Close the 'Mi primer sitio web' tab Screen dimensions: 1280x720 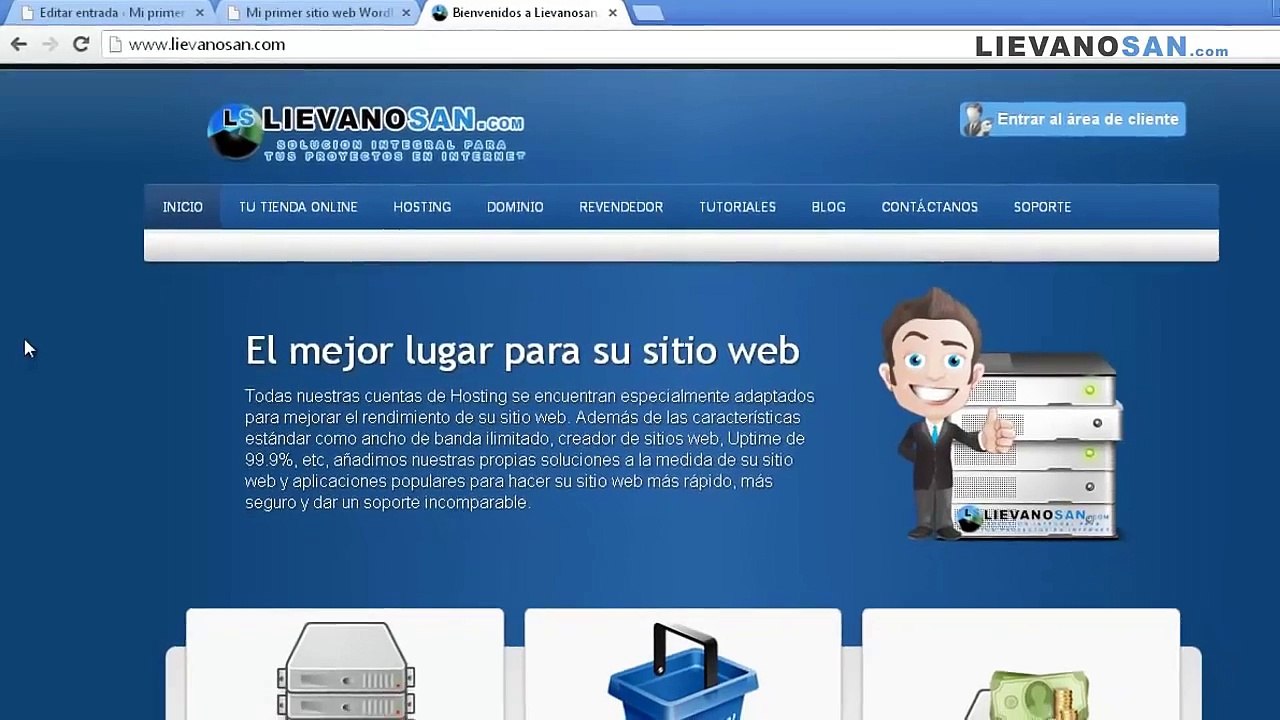406,13
